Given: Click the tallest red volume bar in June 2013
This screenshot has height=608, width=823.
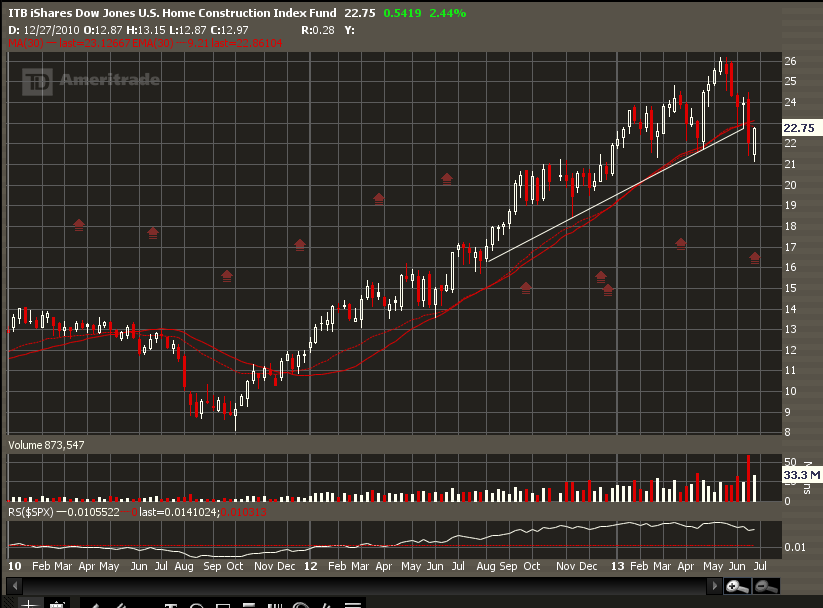Looking at the screenshot, I should pos(748,478).
